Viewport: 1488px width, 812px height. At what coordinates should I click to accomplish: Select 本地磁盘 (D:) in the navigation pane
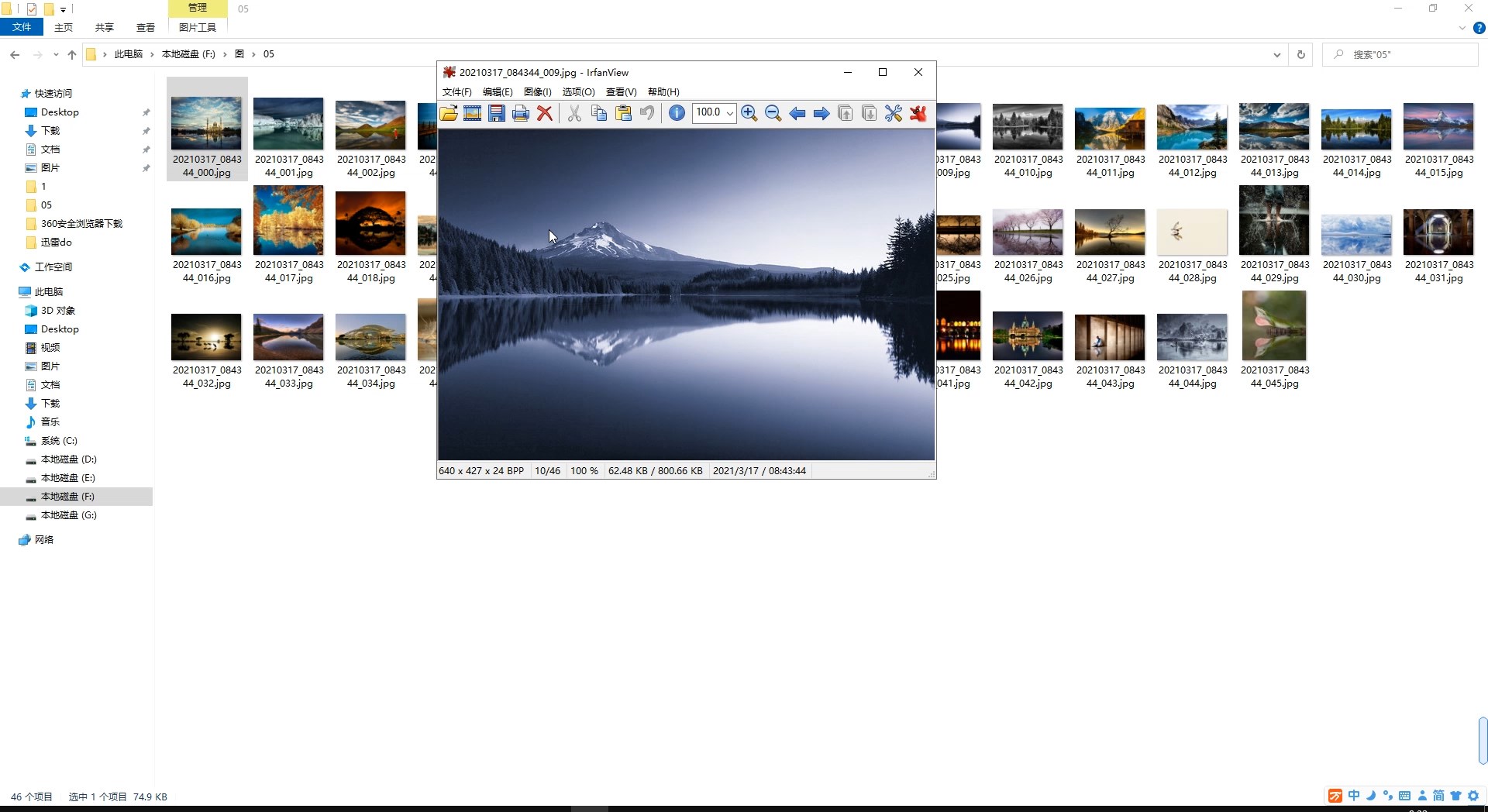pyautogui.click(x=68, y=459)
